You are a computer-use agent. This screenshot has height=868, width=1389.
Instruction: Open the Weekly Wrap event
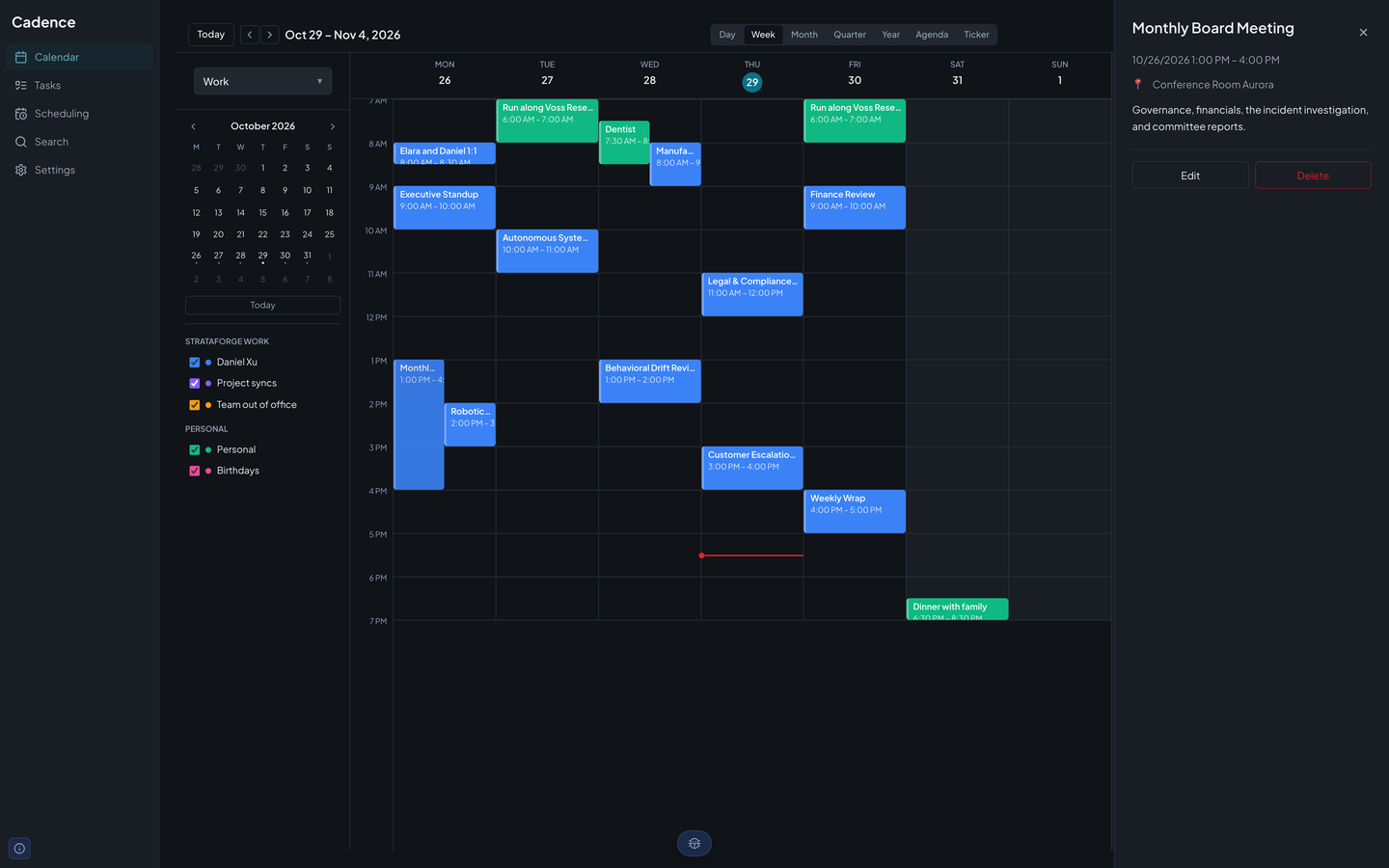(x=855, y=511)
